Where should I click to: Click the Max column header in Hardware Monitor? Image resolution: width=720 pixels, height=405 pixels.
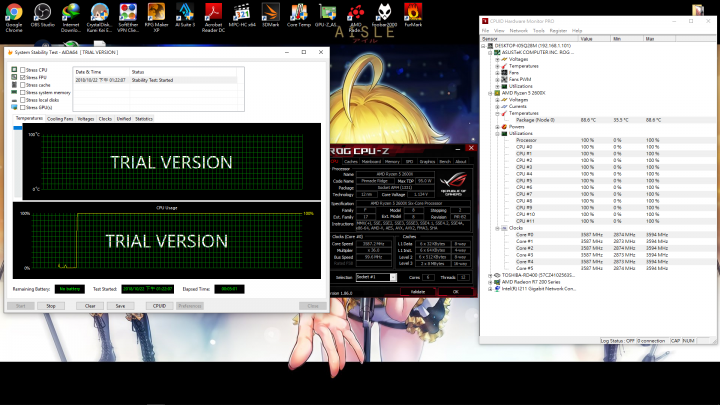[659, 39]
